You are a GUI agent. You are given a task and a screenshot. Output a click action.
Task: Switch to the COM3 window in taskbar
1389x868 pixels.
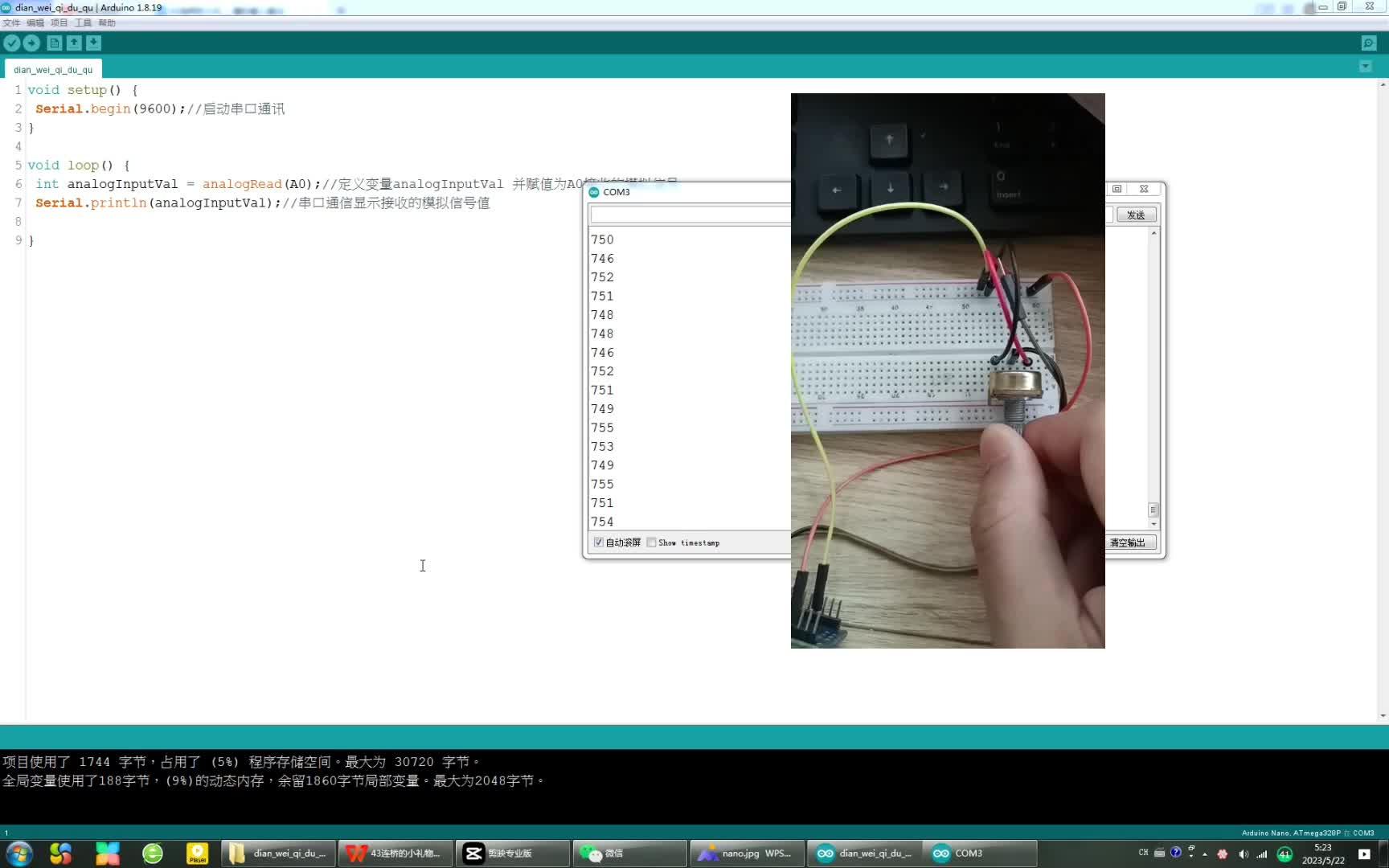coord(981,853)
